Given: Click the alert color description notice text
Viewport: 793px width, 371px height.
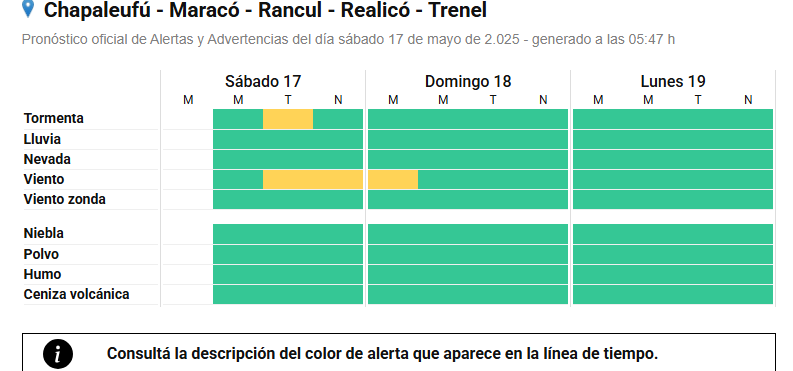Looking at the screenshot, I should pos(382,353).
